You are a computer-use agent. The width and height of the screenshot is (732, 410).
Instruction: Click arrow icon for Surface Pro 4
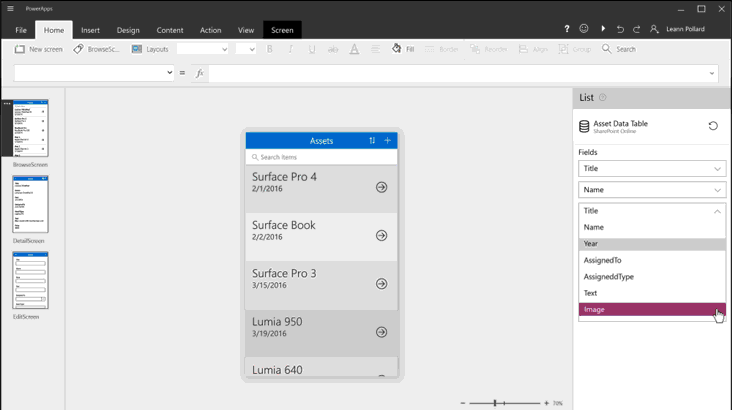click(381, 187)
